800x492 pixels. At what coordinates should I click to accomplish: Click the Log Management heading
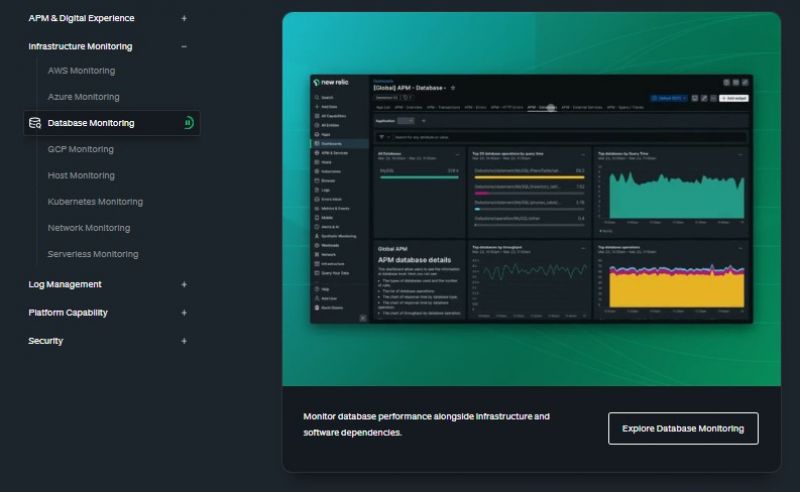65,284
